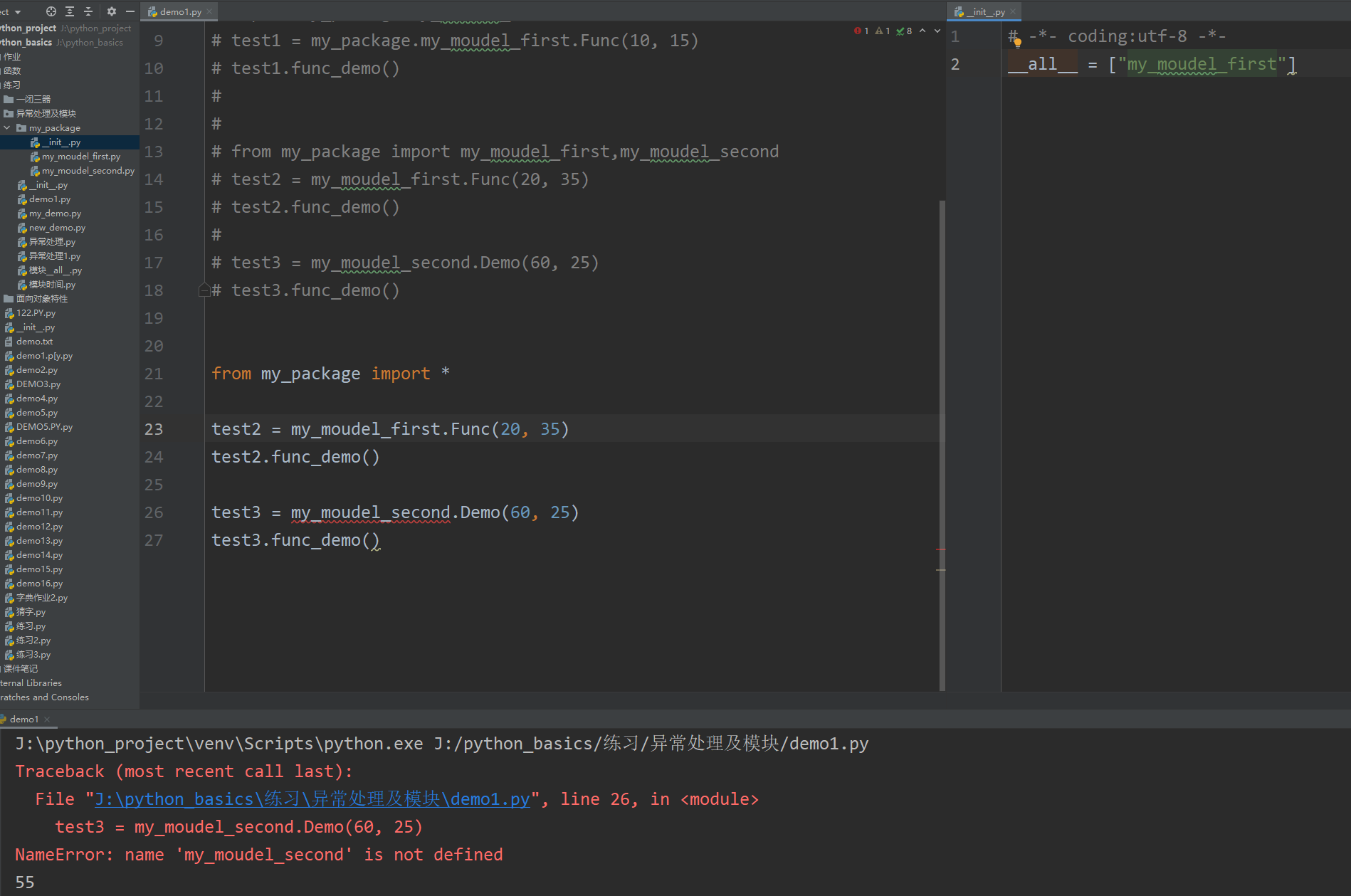This screenshot has height=896, width=1351.
Task: Hide the project panel with the minus icon
Action: (130, 11)
